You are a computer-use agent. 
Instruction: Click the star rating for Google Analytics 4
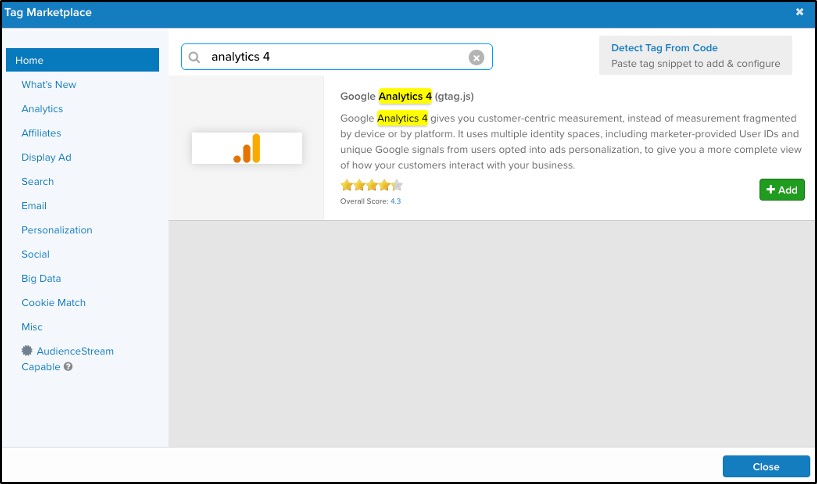[371, 185]
